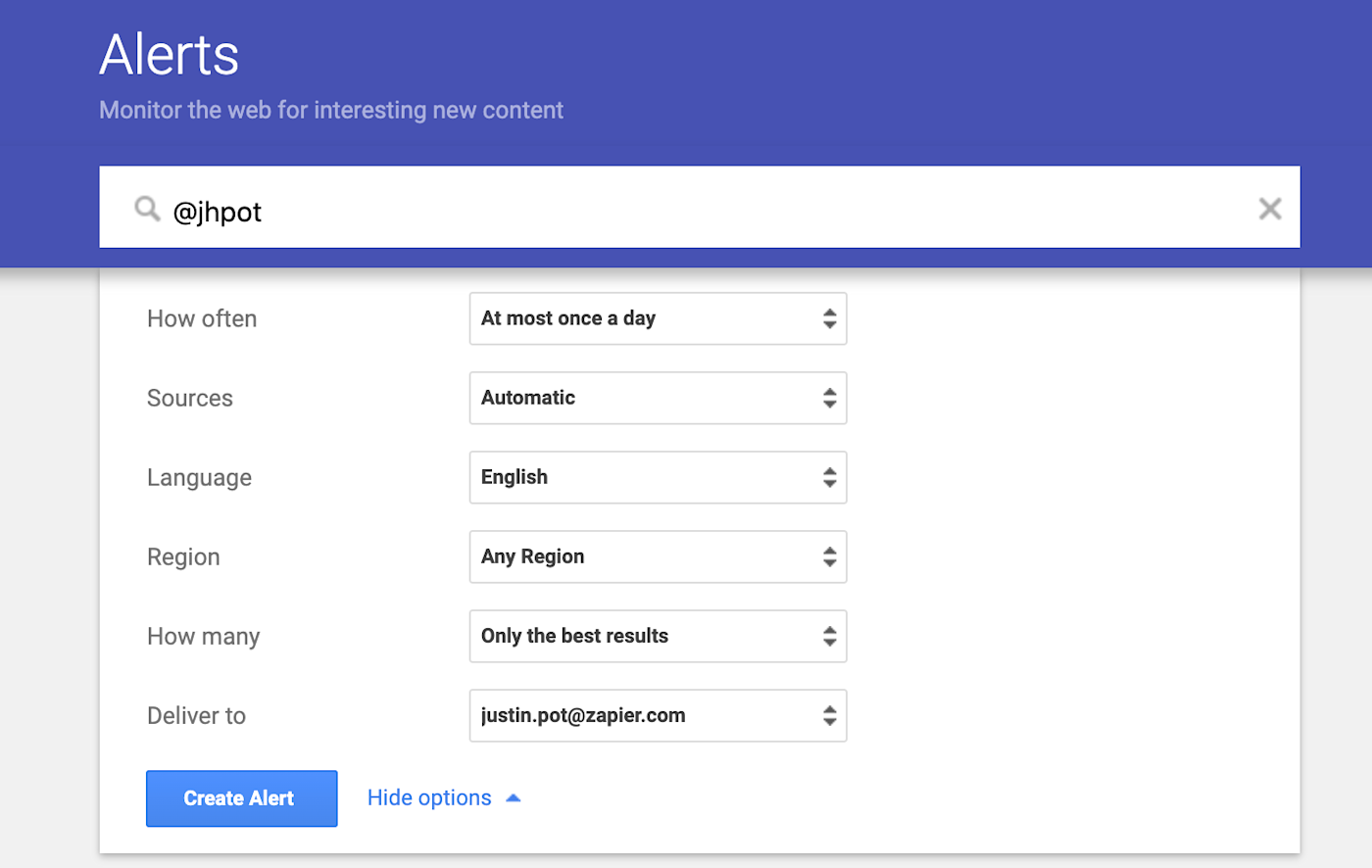Open the How often frequency dropdown
1372x868 pixels.
(658, 318)
